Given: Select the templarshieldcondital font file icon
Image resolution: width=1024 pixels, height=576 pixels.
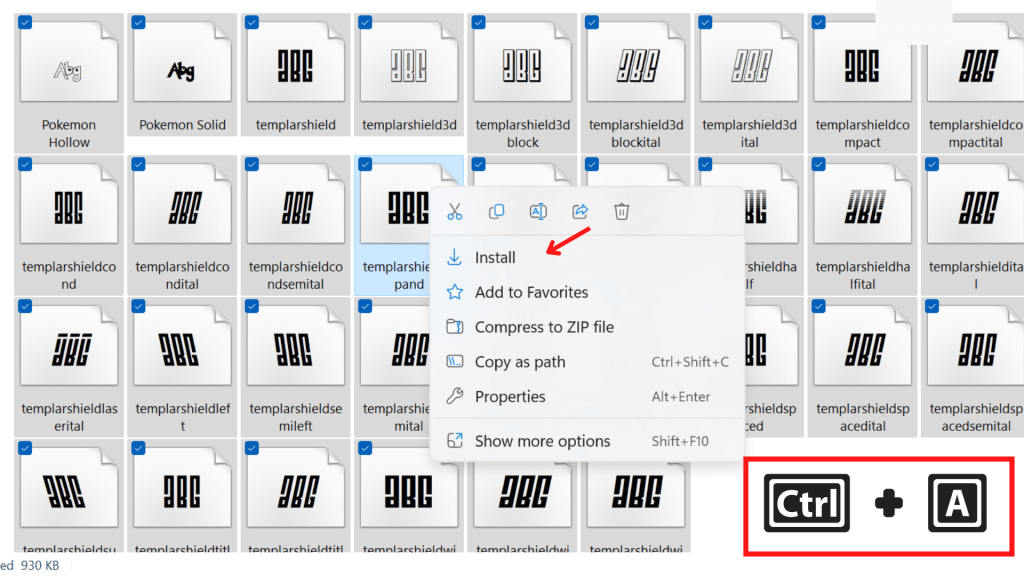Looking at the screenshot, I should point(182,204).
